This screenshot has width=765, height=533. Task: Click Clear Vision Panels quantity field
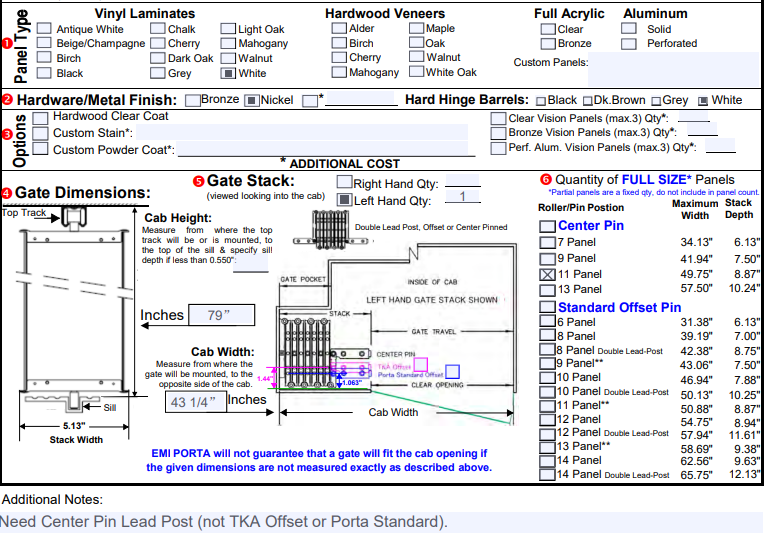(x=694, y=117)
